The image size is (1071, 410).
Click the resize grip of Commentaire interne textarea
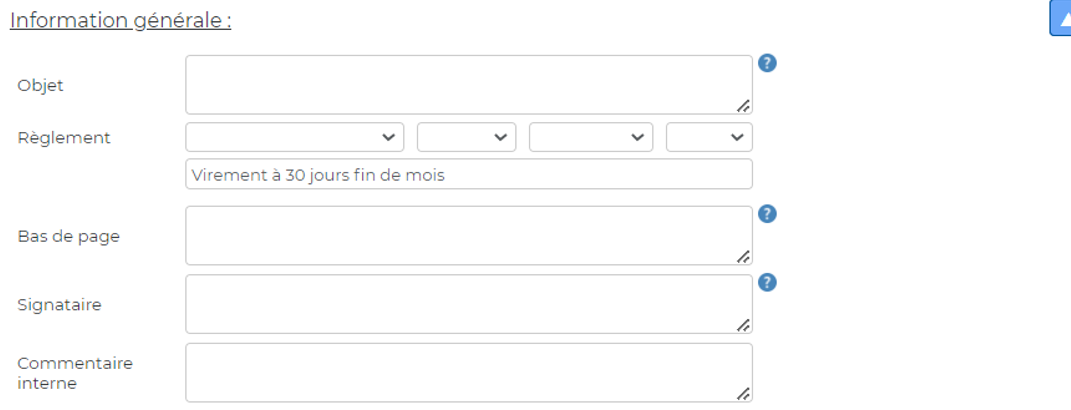point(743,393)
